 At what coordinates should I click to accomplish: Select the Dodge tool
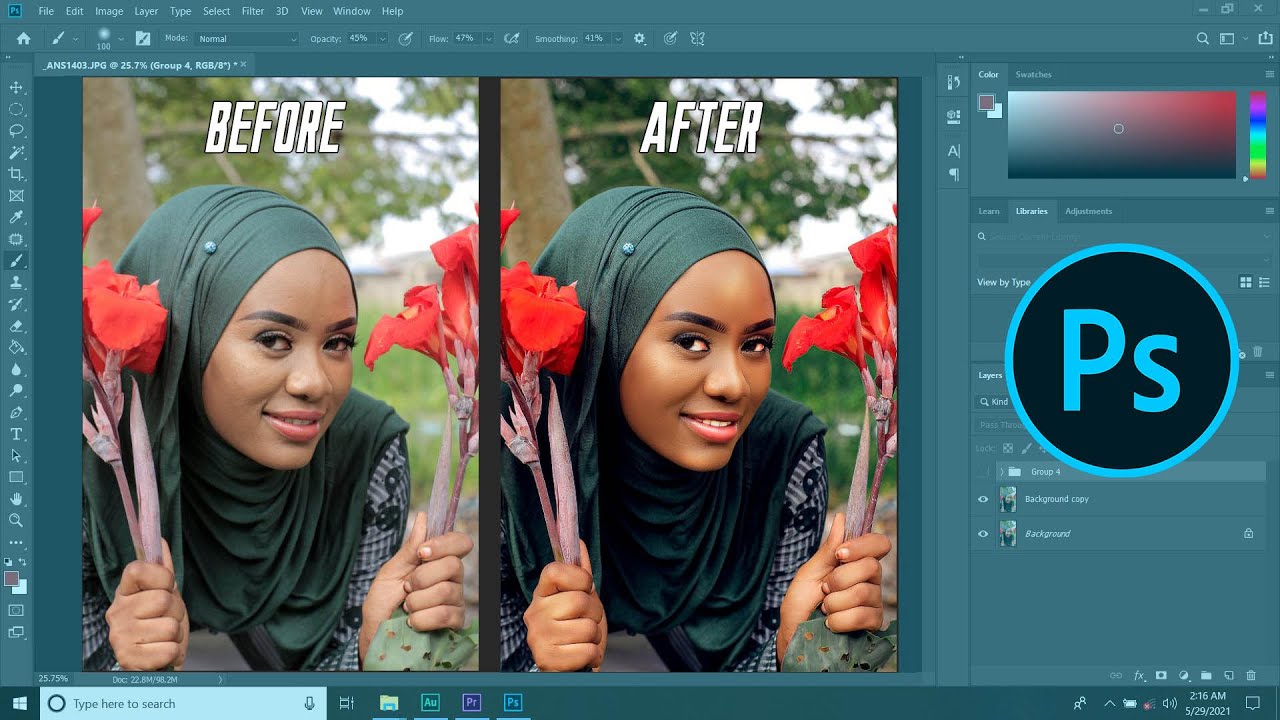click(x=16, y=391)
